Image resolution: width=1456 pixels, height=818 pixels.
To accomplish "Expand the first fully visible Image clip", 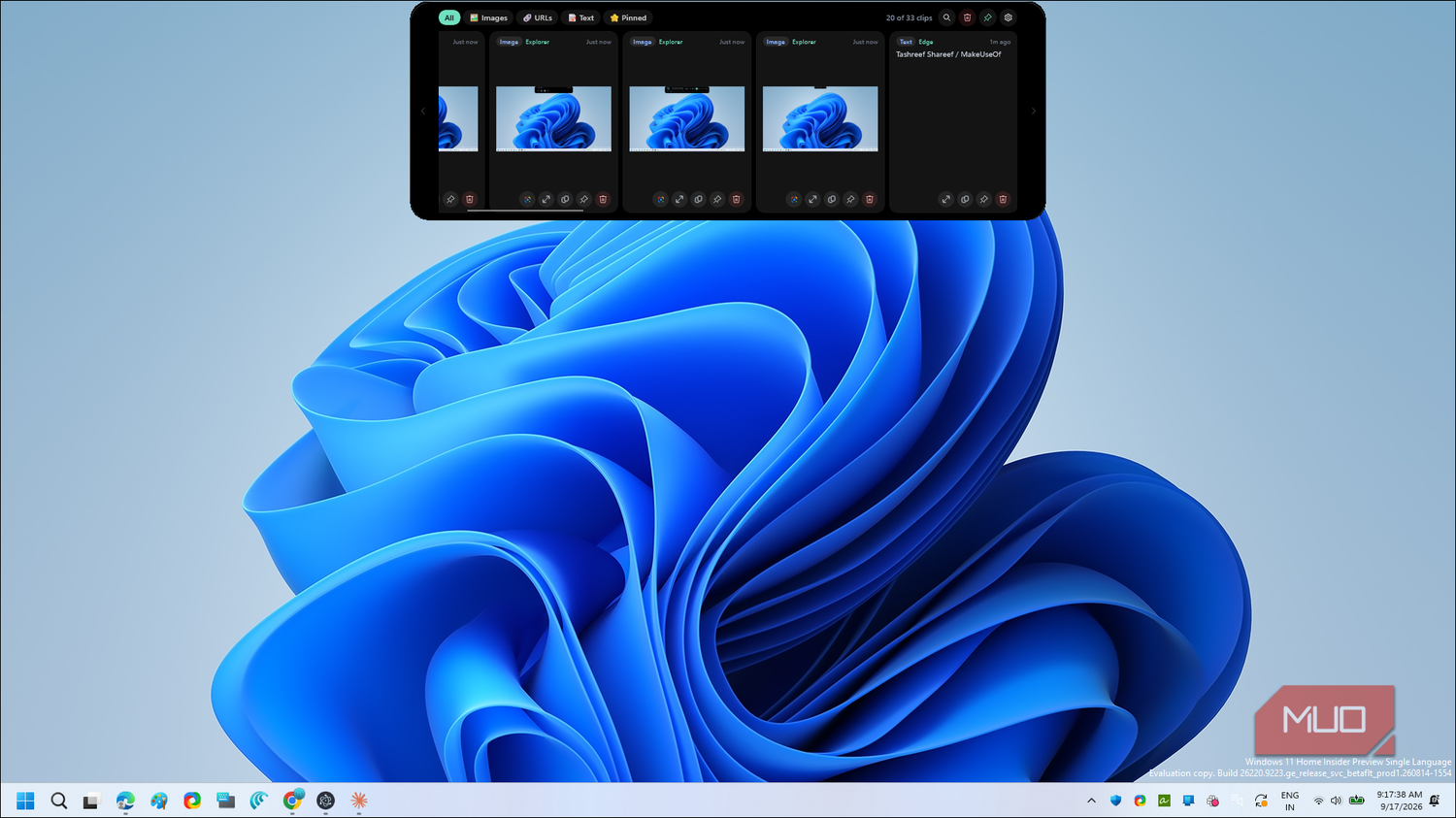I will pos(546,199).
